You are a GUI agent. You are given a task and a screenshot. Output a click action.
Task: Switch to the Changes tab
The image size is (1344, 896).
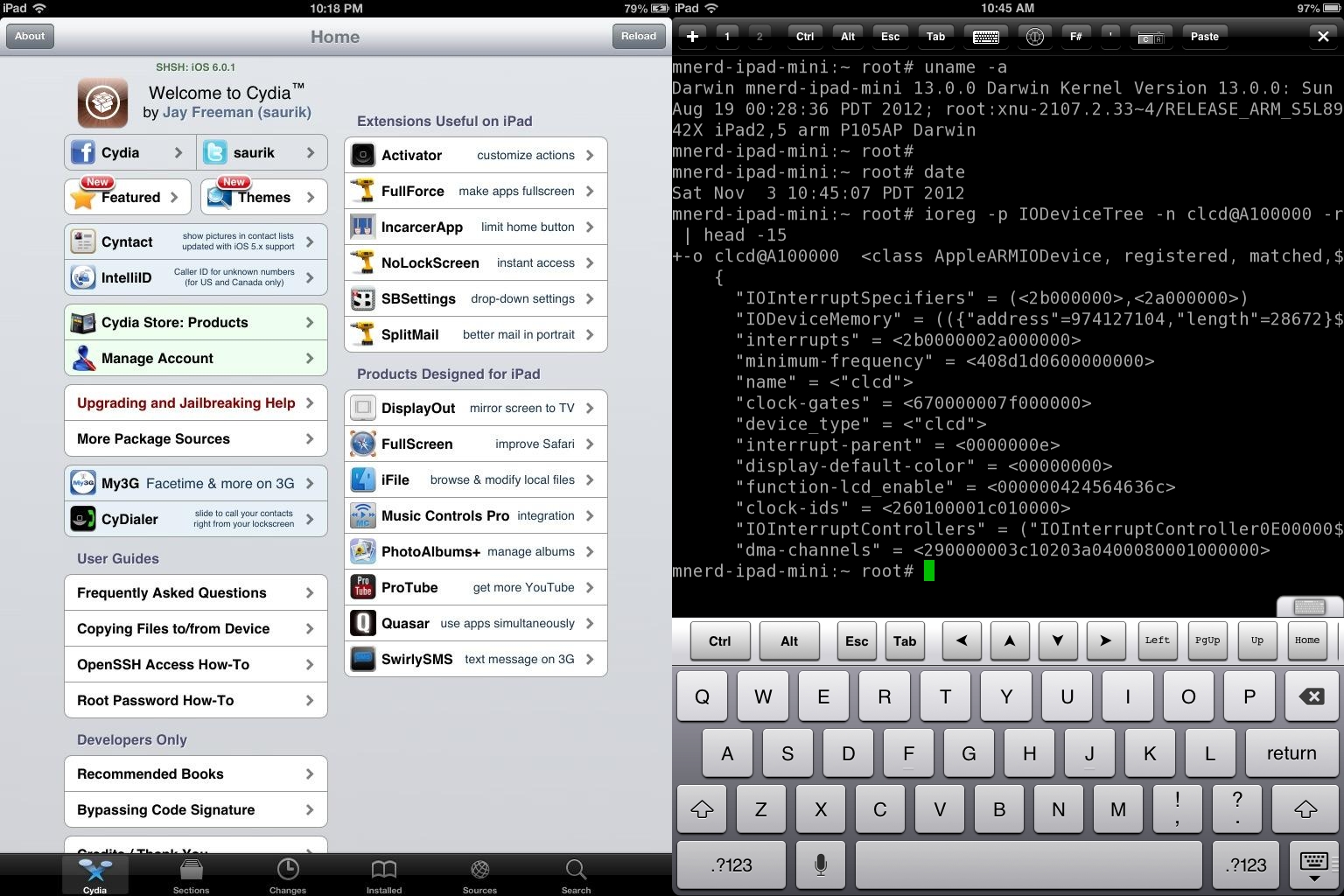(287, 875)
